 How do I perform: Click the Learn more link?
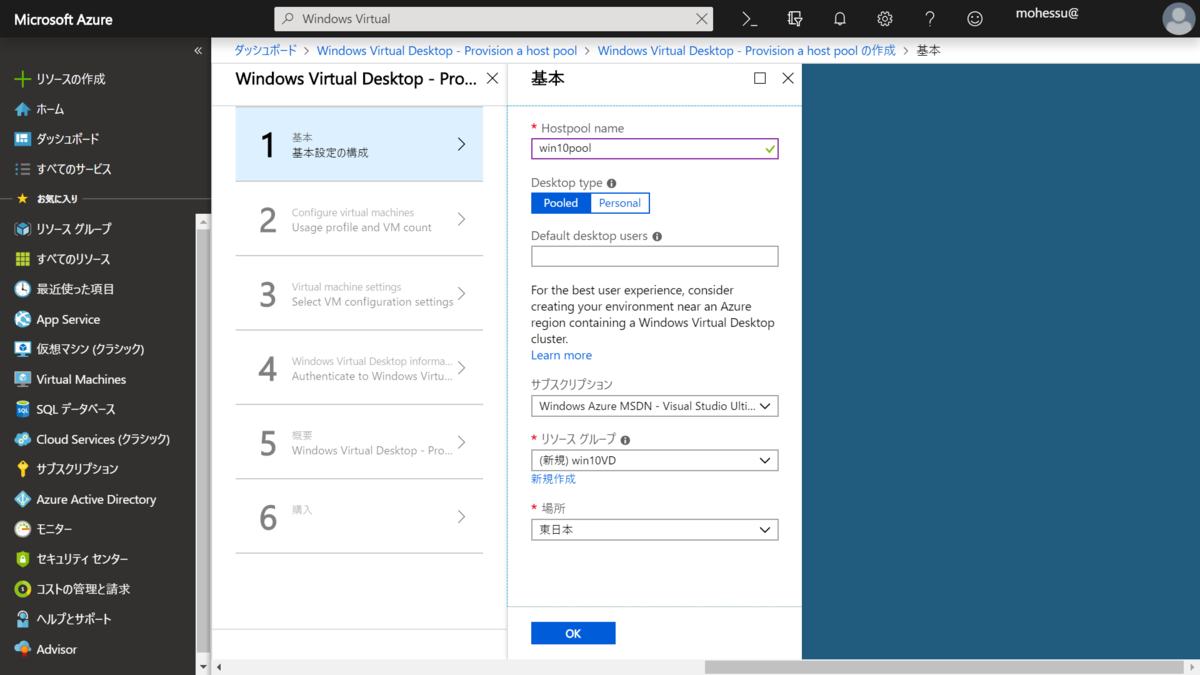tap(561, 355)
